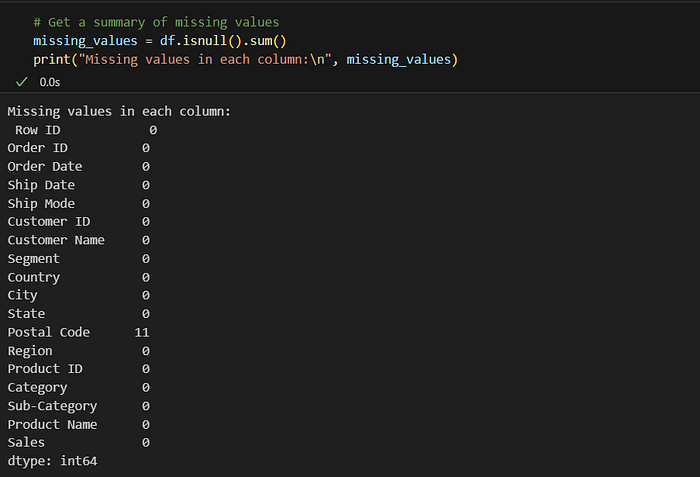700x477 pixels.
Task: Click the value 11 for Postal Code
Action: (x=142, y=333)
